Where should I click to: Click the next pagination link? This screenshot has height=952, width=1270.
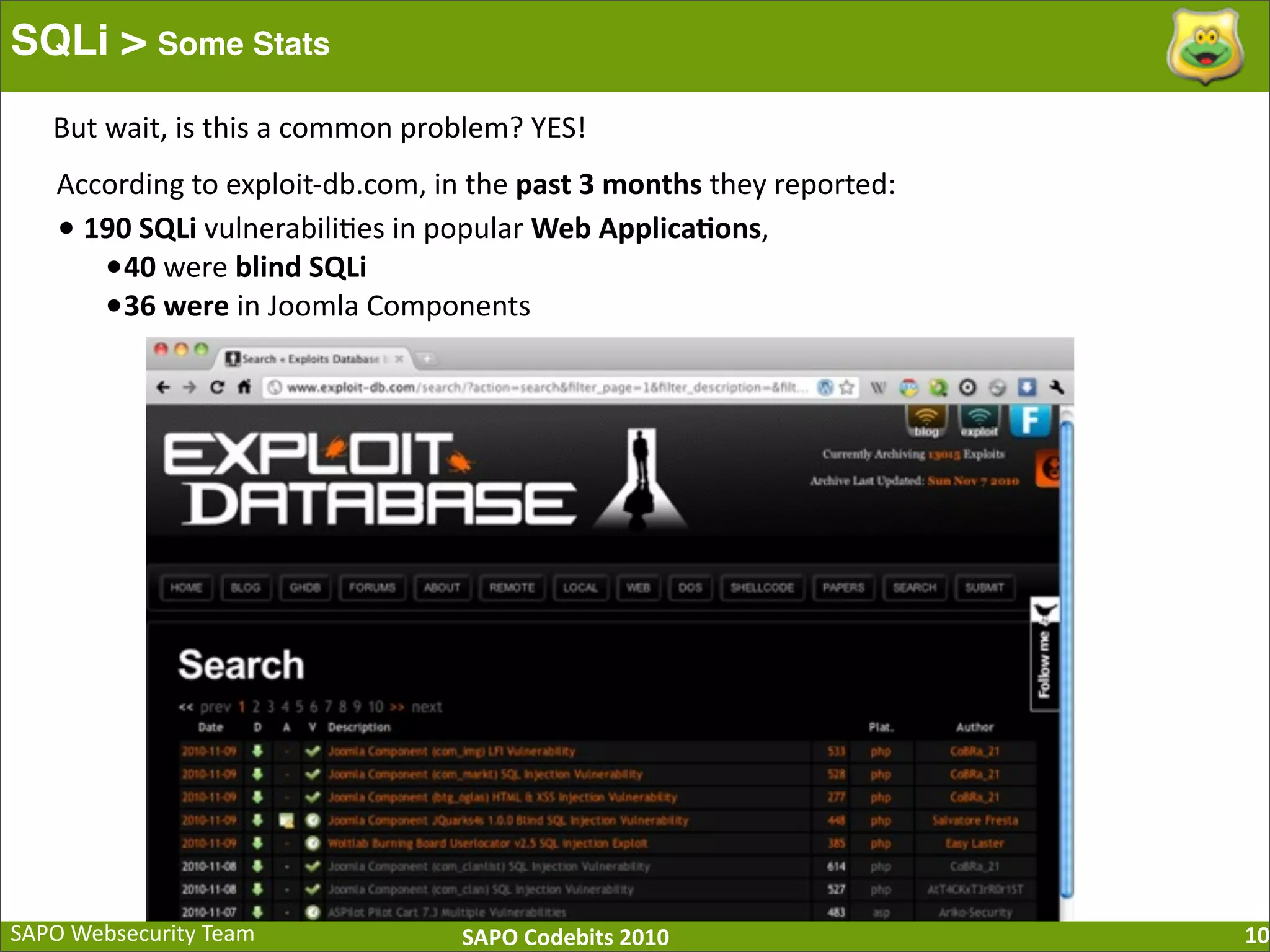(427, 707)
